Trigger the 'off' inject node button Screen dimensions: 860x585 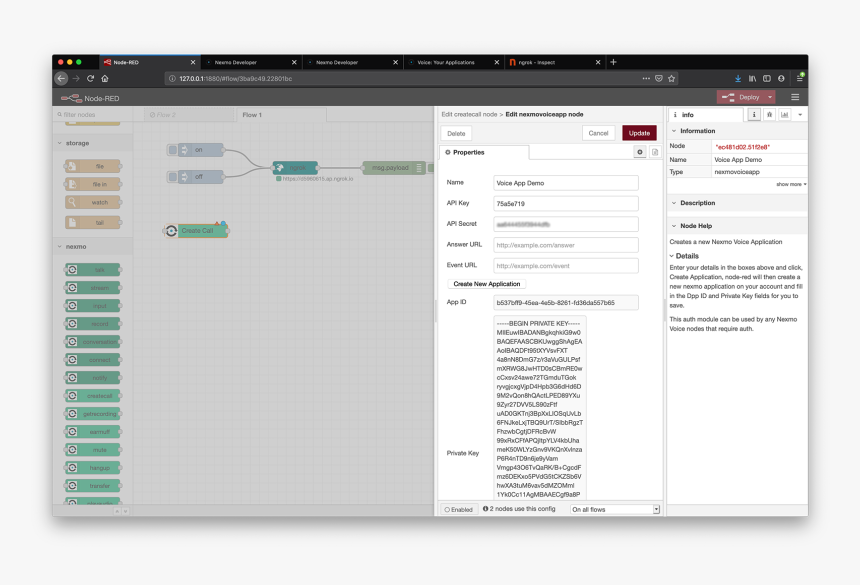coord(173,177)
